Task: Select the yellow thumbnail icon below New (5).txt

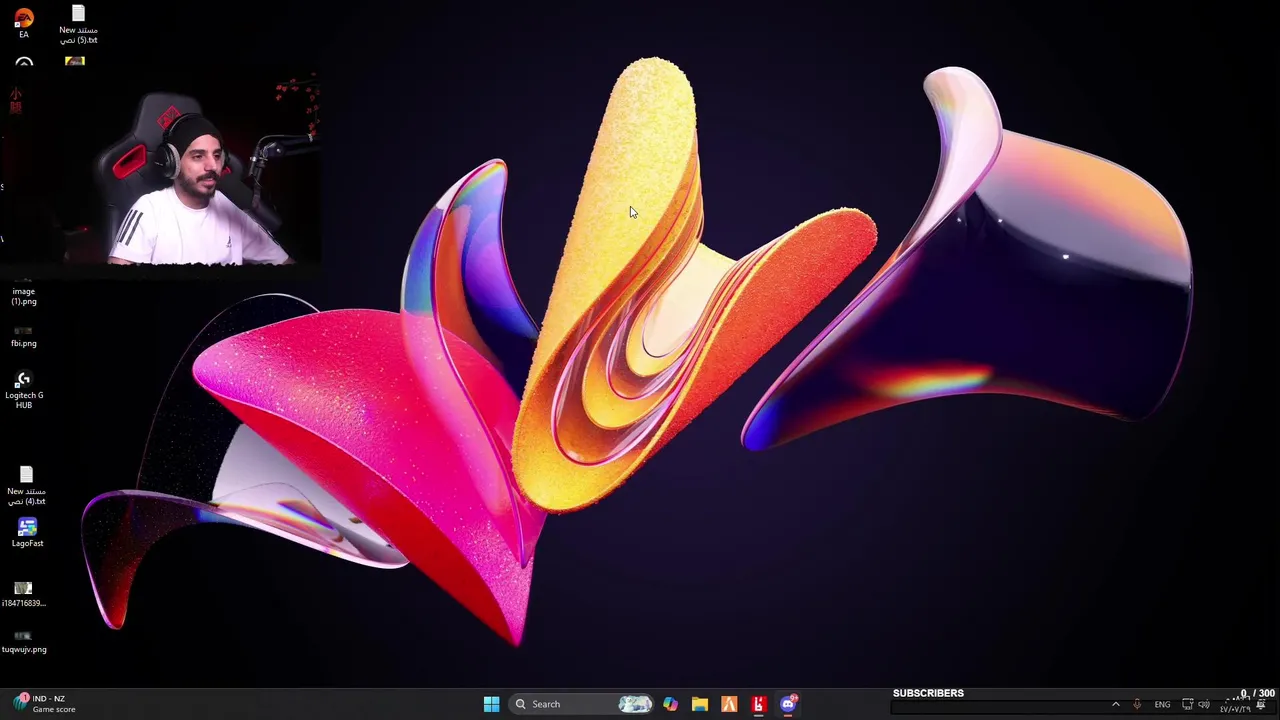Action: pos(75,61)
